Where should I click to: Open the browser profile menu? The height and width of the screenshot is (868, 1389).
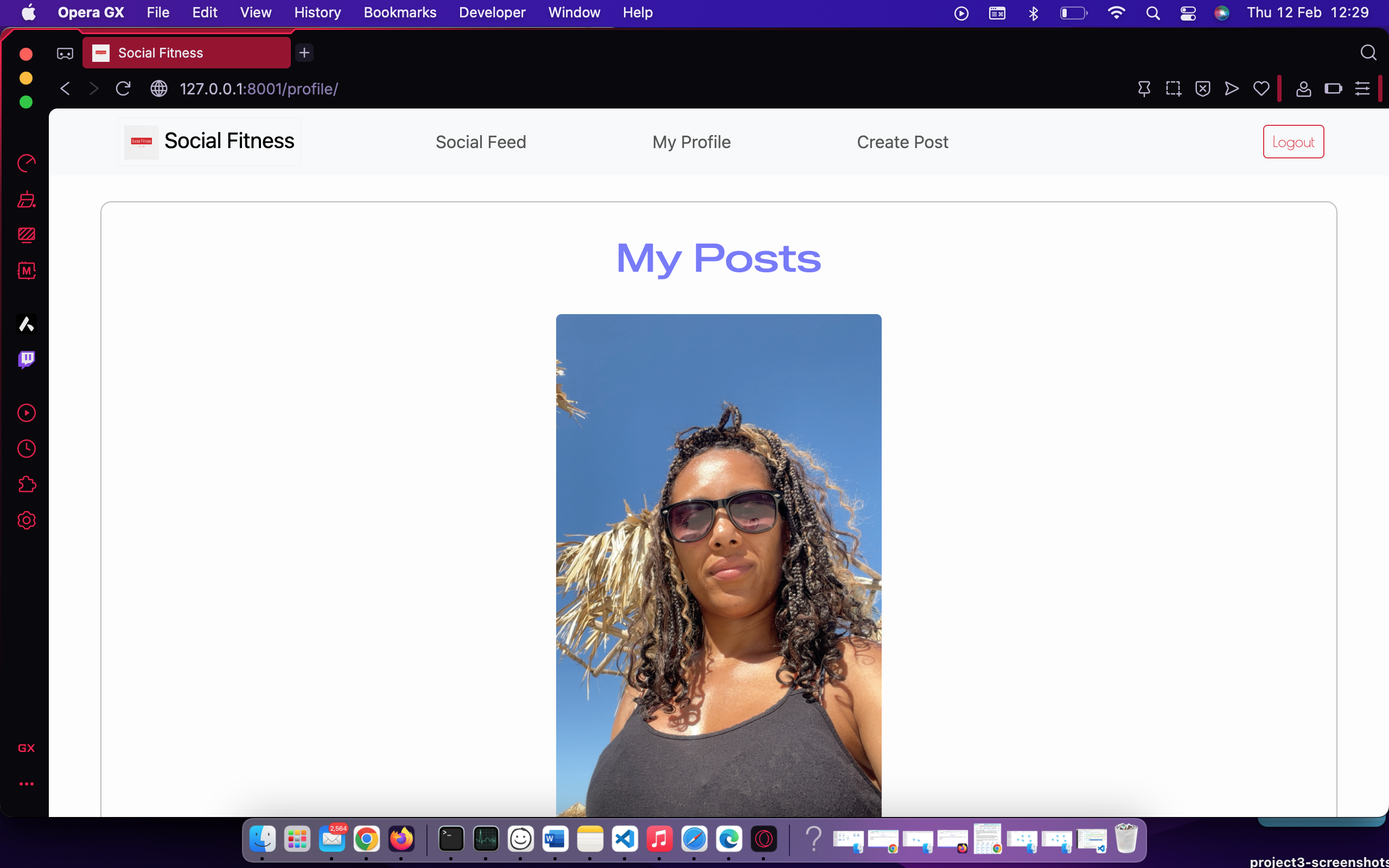[1303, 88]
